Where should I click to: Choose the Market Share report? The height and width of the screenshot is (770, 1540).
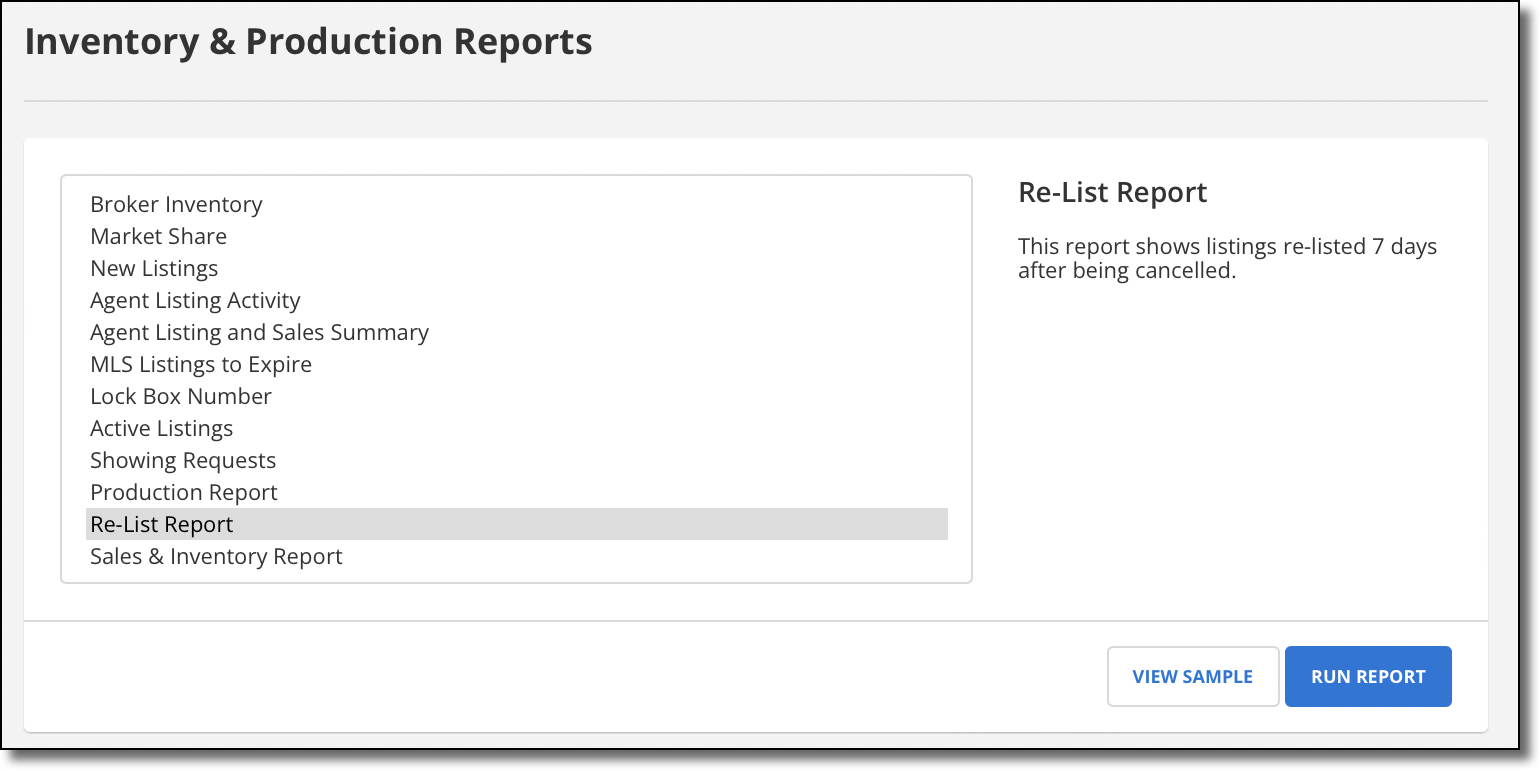tap(517, 236)
